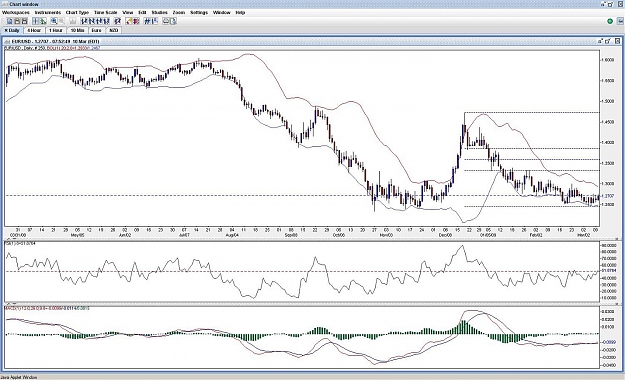This screenshot has height=380, width=625.
Task: Select the EURUSD chart title text
Action: (55, 41)
